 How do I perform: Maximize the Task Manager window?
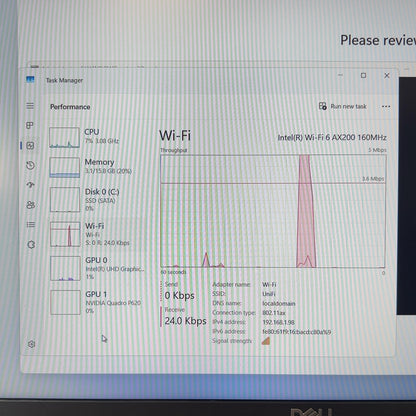point(363,75)
